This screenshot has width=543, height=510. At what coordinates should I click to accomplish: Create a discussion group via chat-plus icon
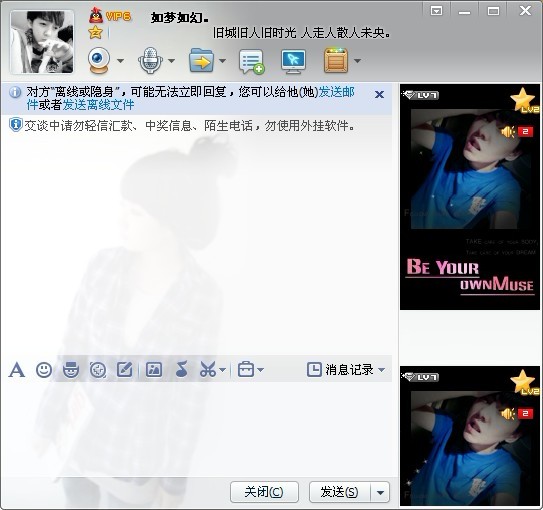tap(252, 62)
